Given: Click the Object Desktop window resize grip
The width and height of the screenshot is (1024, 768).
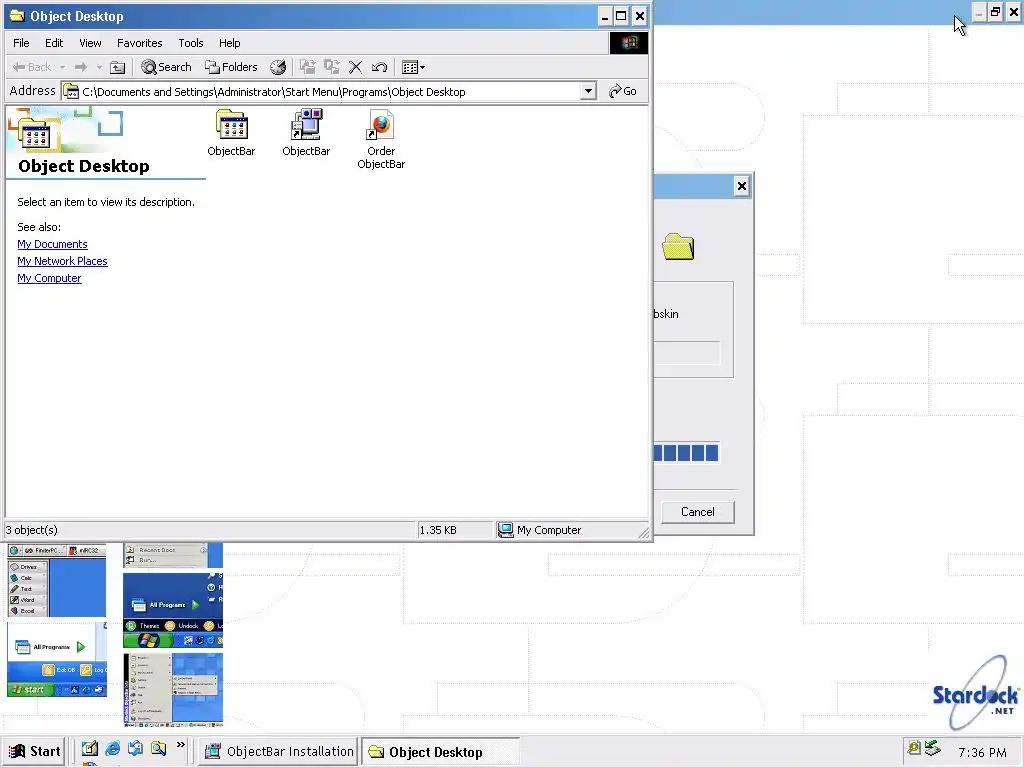Looking at the screenshot, I should point(644,533).
